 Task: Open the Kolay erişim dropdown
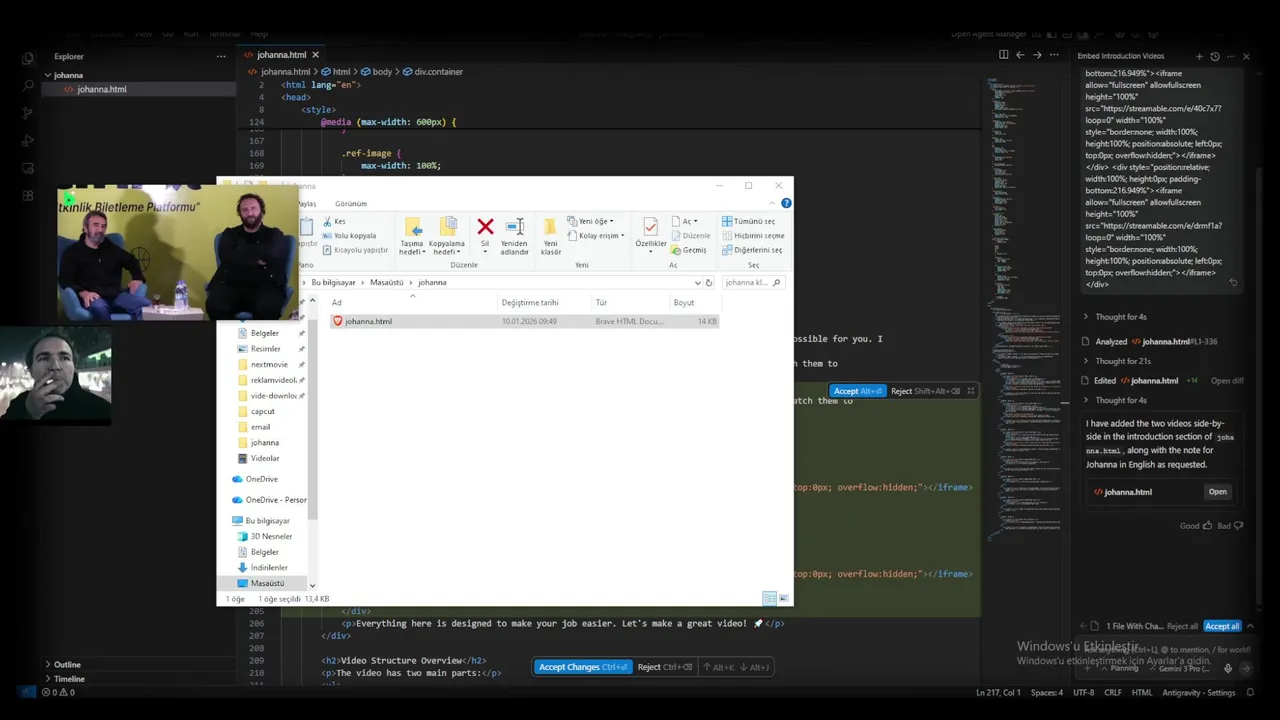click(595, 236)
